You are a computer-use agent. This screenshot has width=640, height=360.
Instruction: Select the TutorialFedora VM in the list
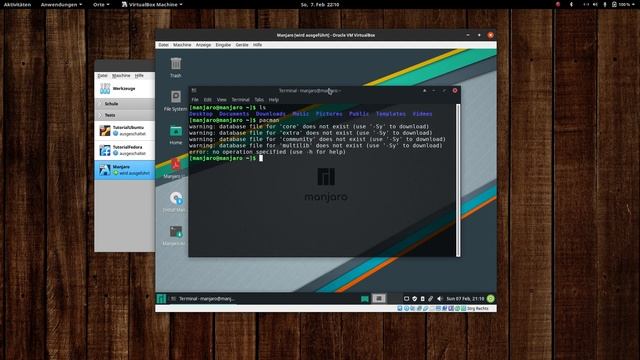click(x=124, y=150)
